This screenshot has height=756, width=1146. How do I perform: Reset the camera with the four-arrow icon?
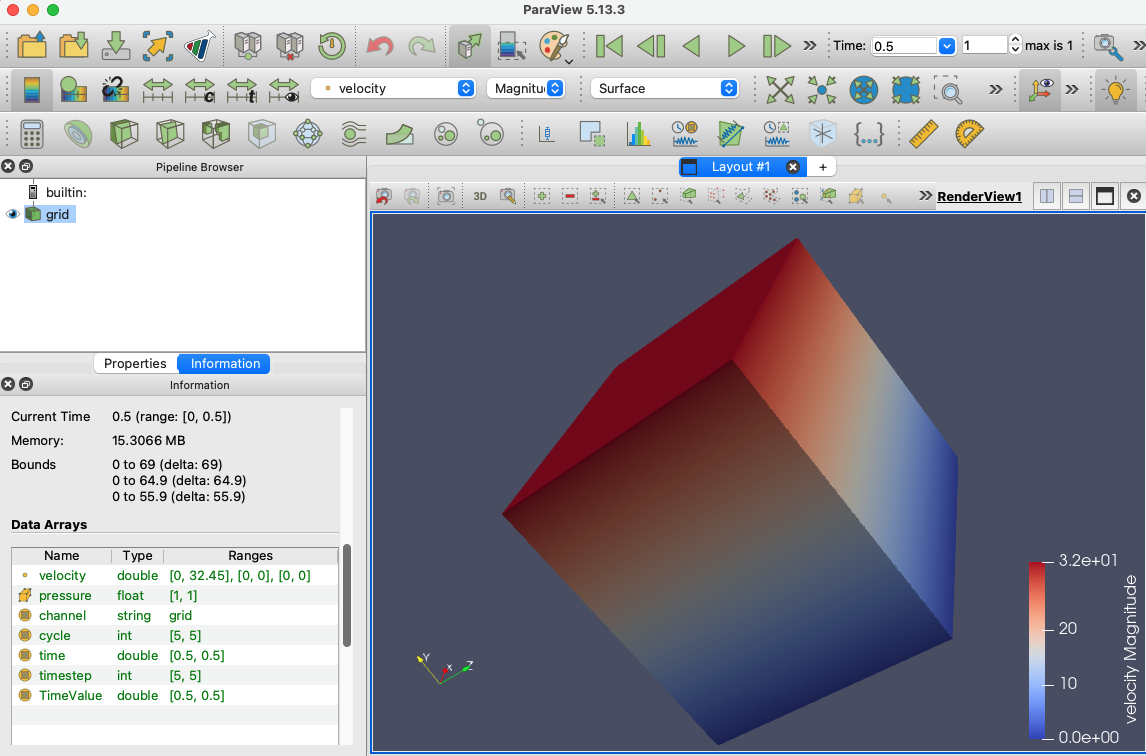[x=780, y=89]
